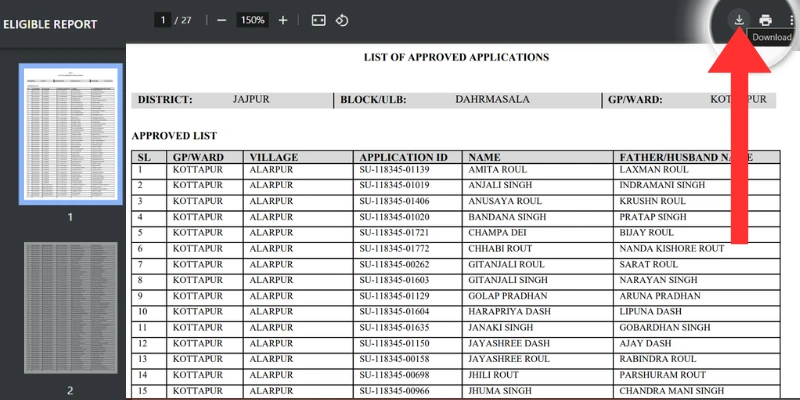Click the ELIGIBLE REPORT document title
Image resolution: width=800 pixels, height=400 pixels.
(x=50, y=24)
